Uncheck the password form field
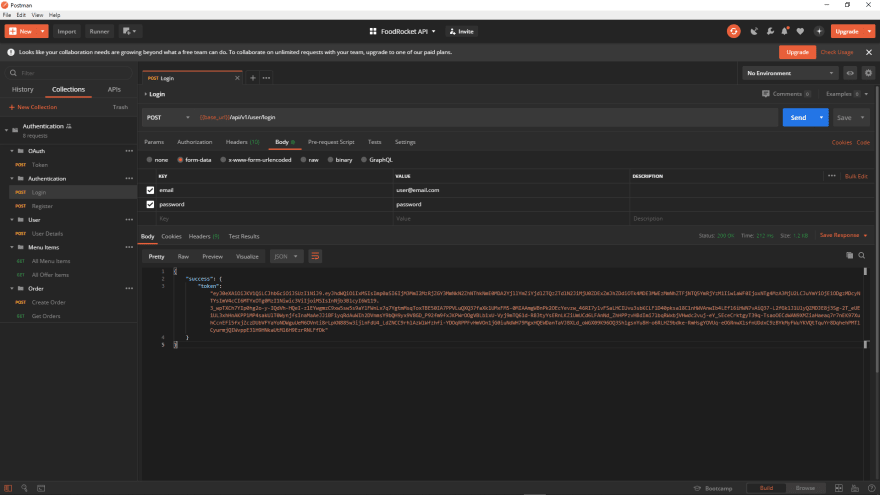Image resolution: width=880 pixels, height=495 pixels. [x=150, y=204]
